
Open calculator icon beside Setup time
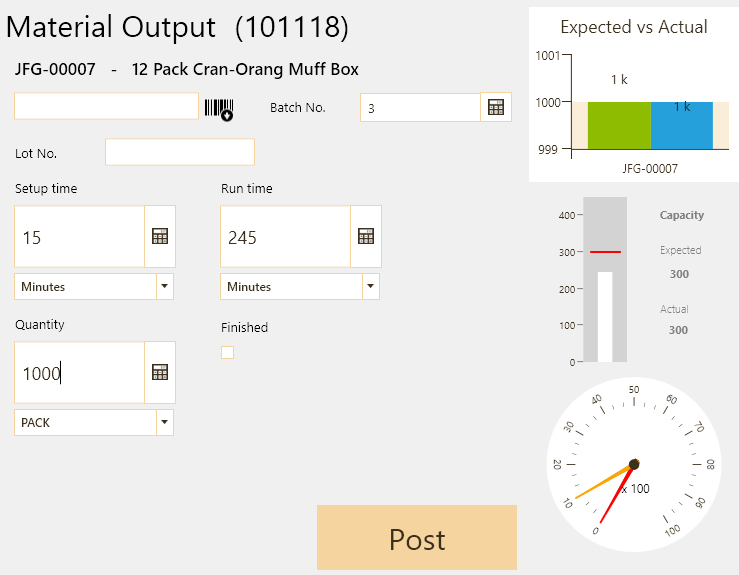160,236
